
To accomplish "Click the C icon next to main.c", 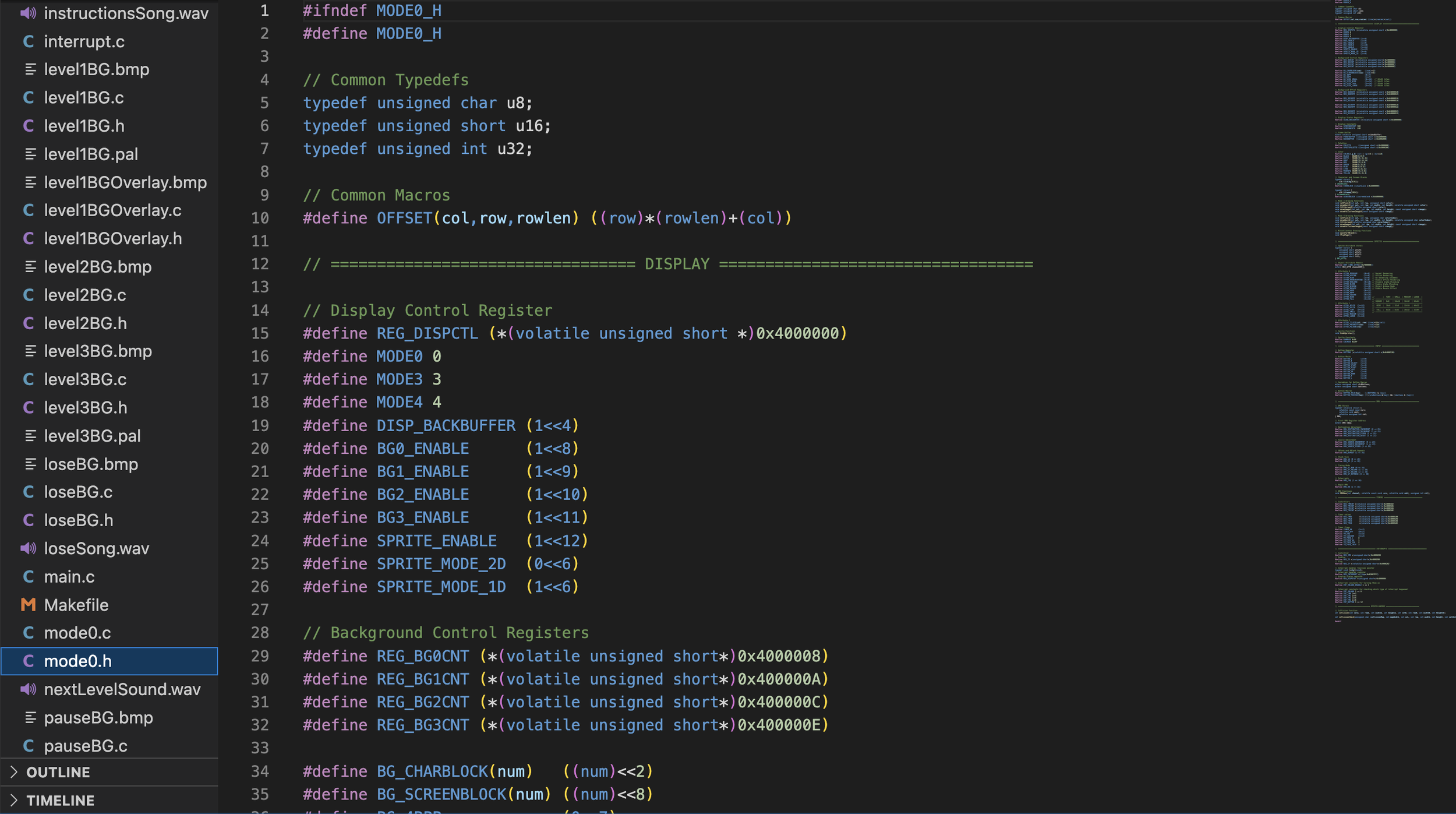I will tap(28, 577).
